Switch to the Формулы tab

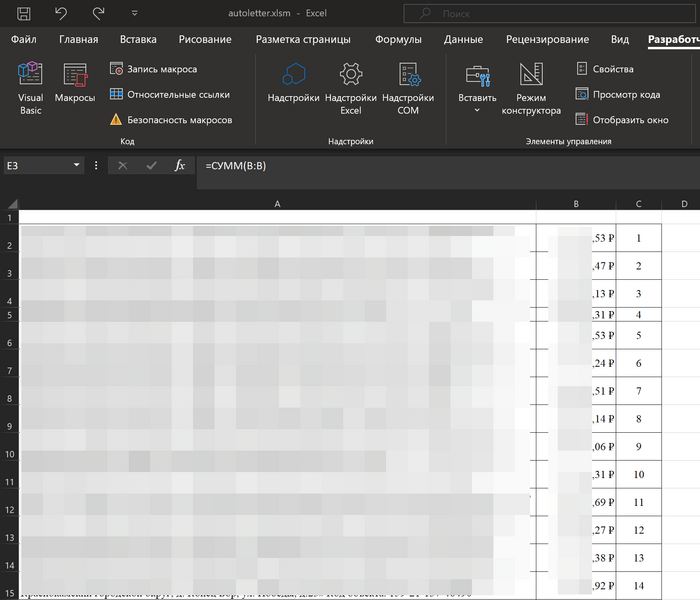[x=398, y=40]
